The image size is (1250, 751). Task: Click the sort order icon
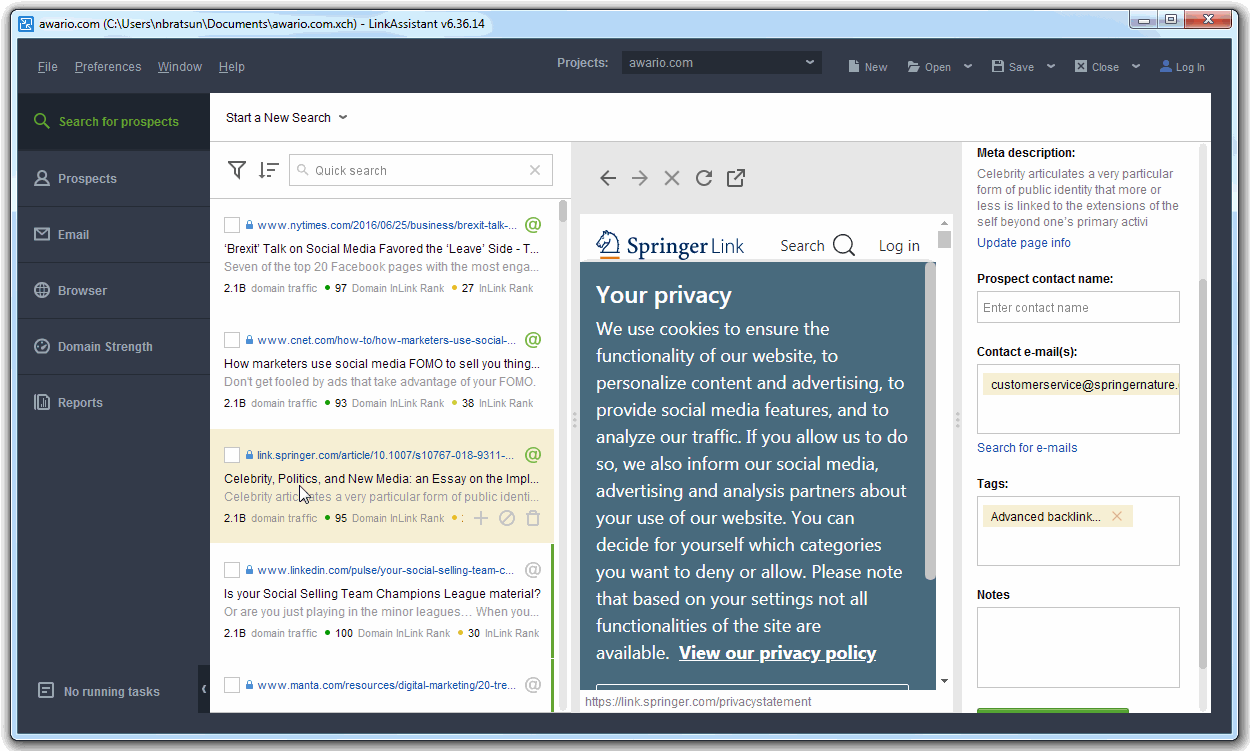(268, 170)
